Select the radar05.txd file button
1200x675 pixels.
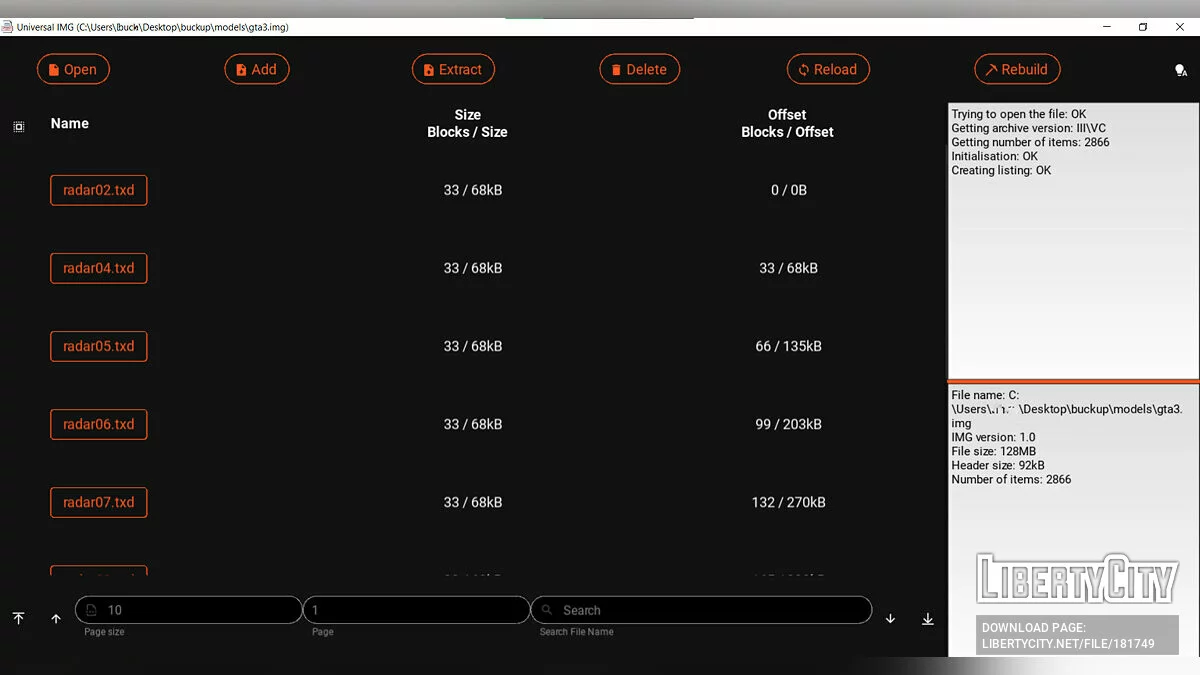[98, 346]
